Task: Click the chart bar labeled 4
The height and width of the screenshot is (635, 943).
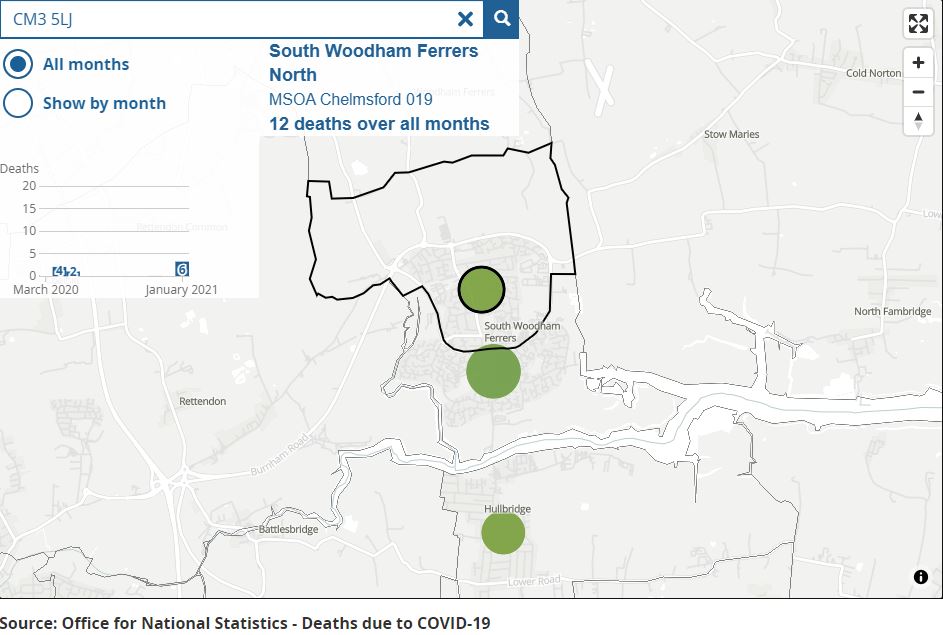Action: point(59,271)
